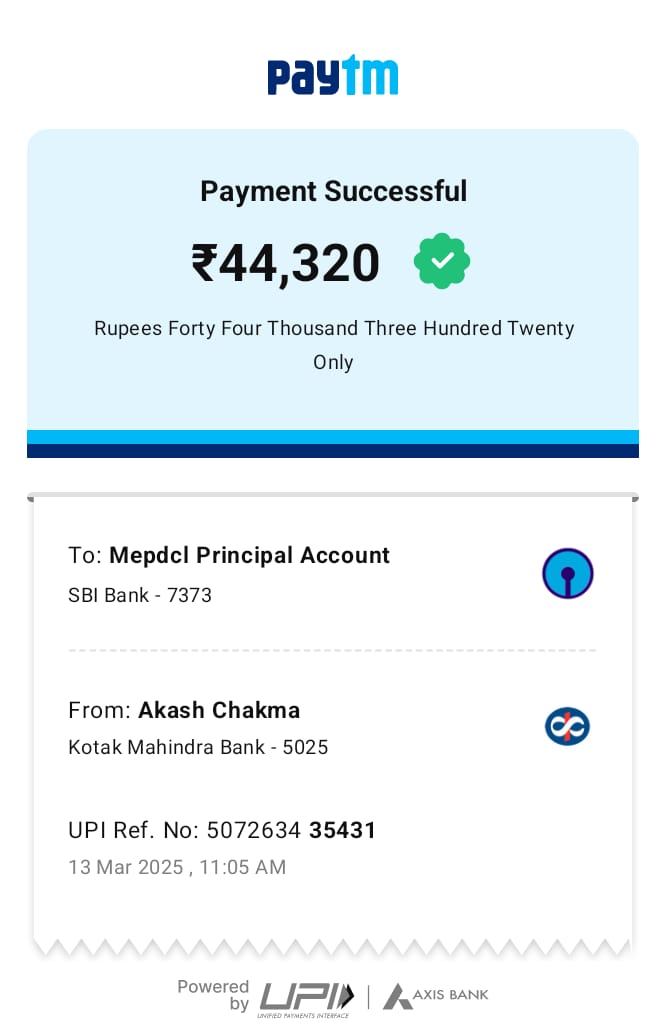Click SBI Bank - 7373 account detail
Image resolution: width=666 pixels, height=1033 pixels.
140,595
